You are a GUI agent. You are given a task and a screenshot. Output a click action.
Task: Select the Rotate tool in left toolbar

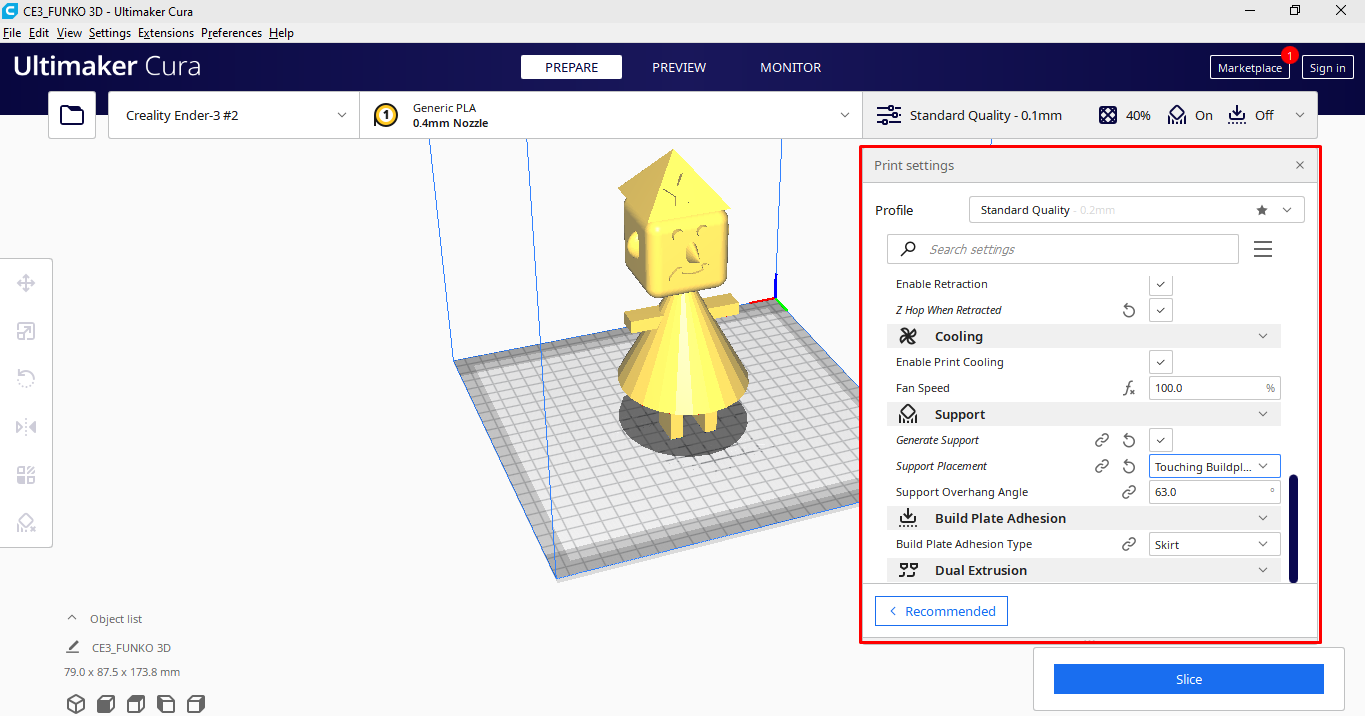click(26, 379)
